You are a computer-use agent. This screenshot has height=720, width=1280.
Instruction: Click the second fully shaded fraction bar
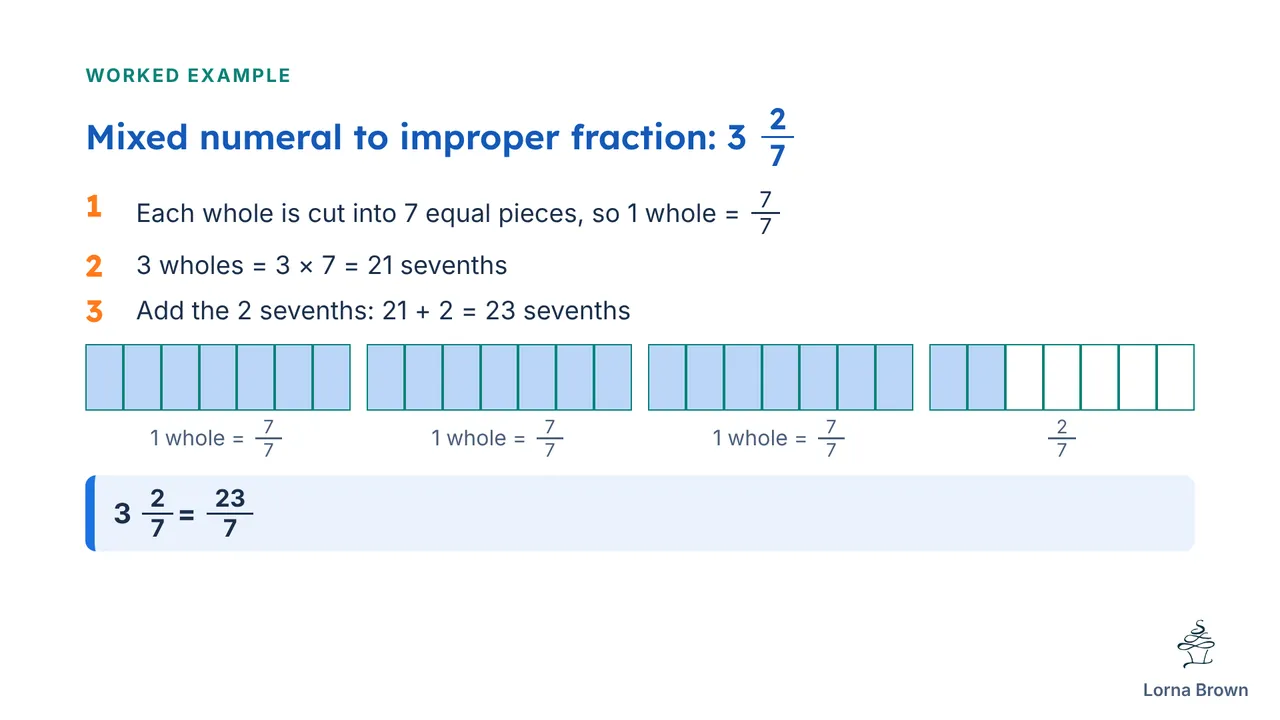[x=499, y=377]
